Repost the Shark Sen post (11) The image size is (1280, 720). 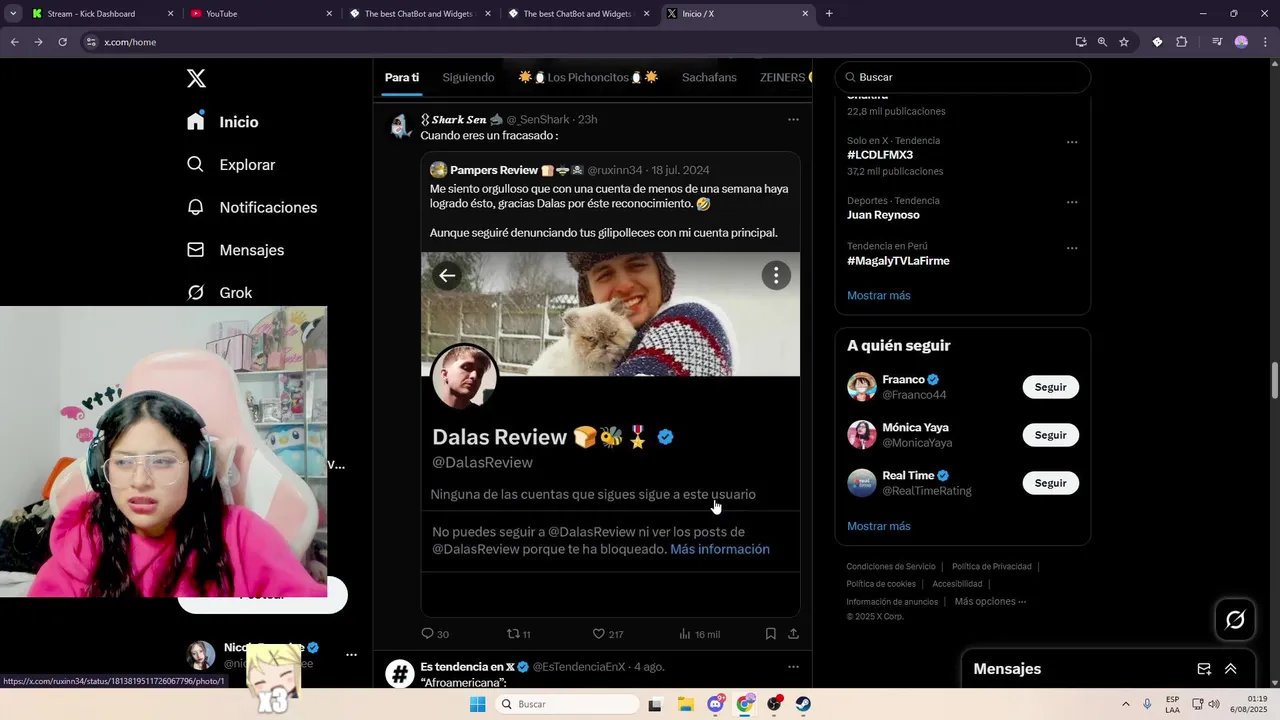[518, 634]
